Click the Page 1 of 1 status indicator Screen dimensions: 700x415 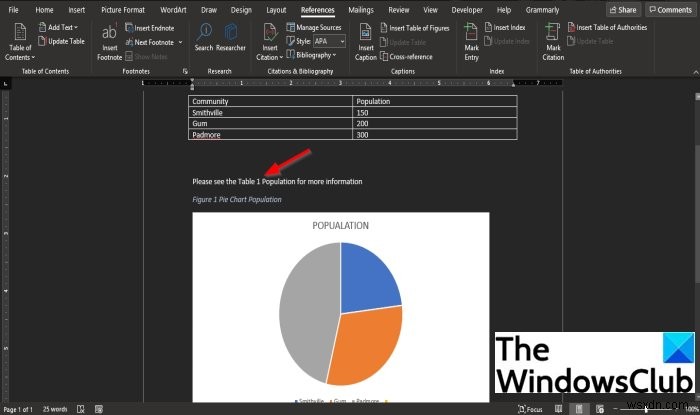[18, 409]
